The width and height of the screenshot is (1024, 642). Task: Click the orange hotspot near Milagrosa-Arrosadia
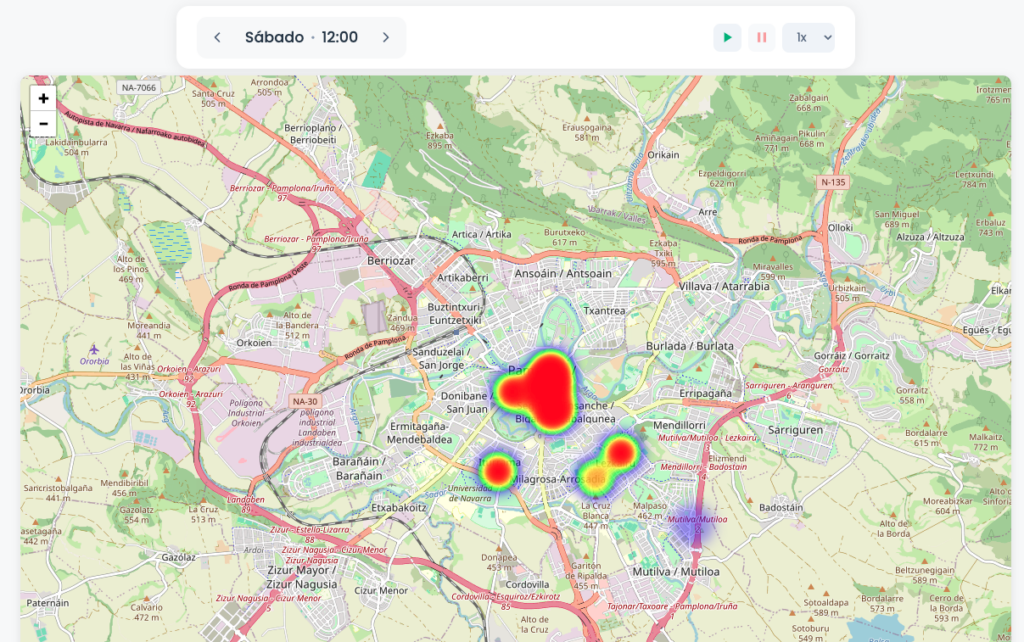point(597,476)
